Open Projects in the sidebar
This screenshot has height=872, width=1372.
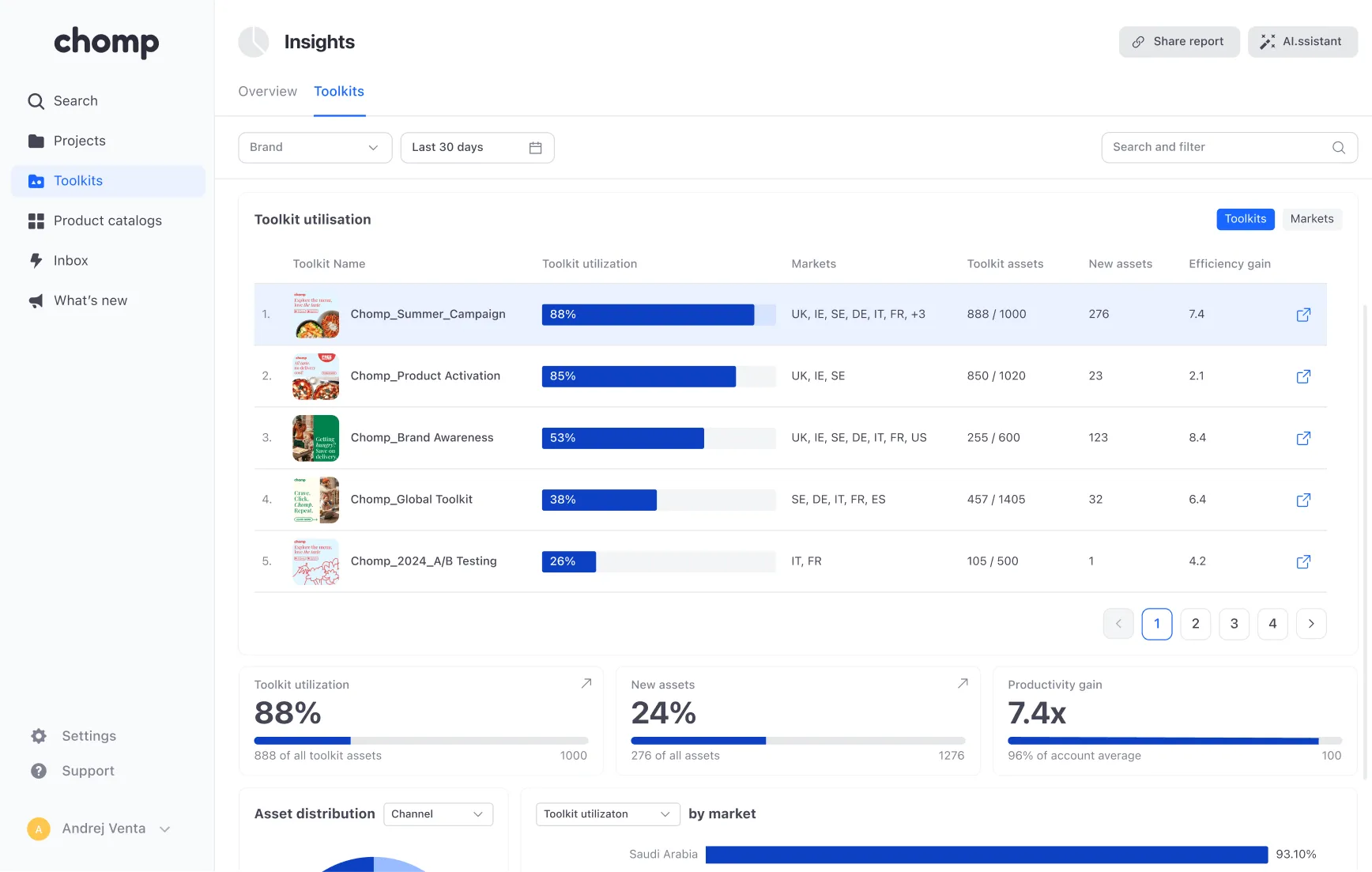66,141
